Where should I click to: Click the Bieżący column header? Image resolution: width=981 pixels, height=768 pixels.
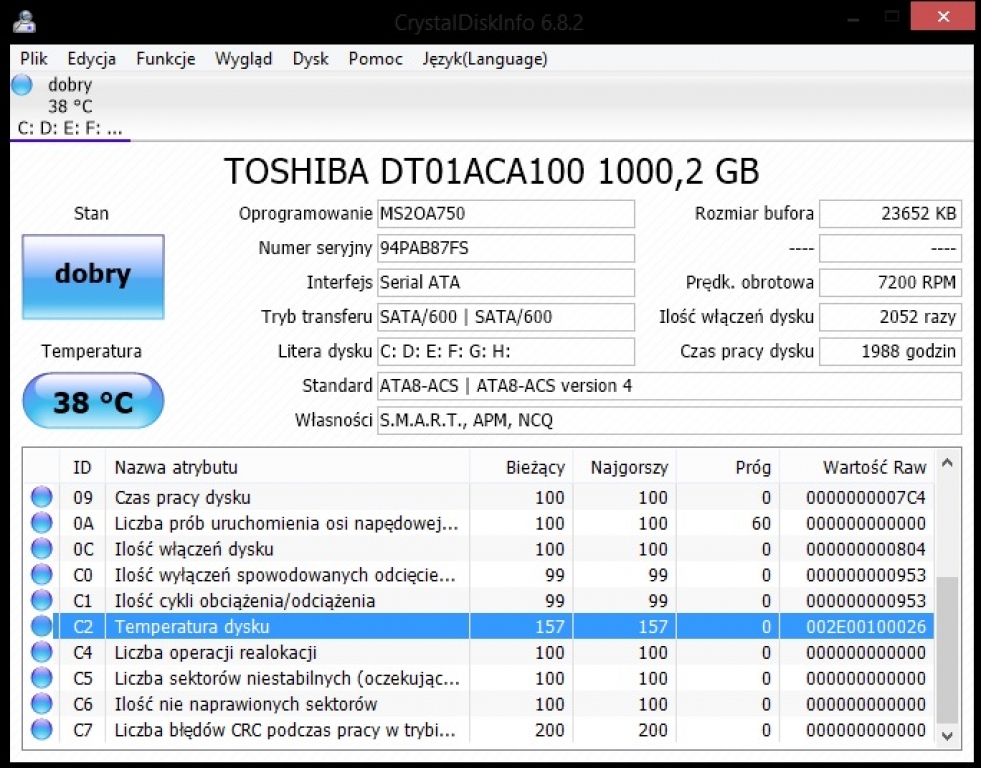[x=521, y=467]
